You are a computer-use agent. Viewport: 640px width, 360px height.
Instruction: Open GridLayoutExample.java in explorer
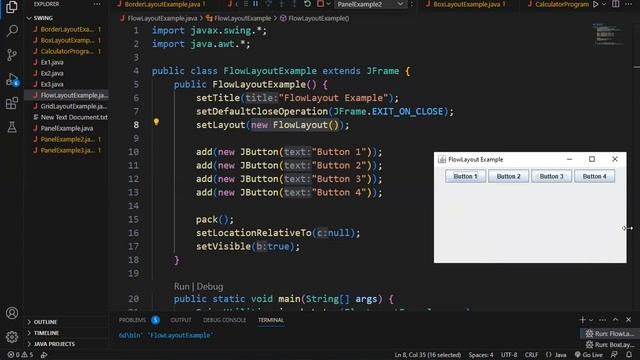(x=73, y=107)
